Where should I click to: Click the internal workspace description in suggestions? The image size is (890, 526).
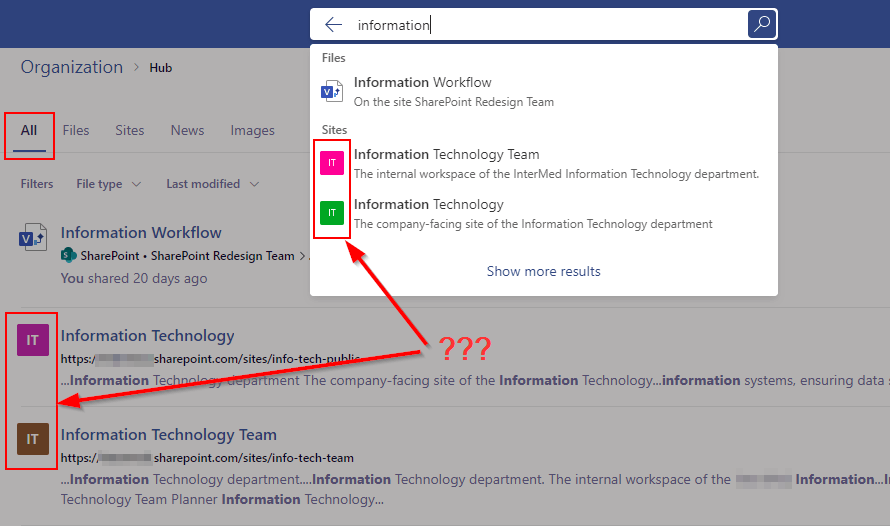coord(556,174)
